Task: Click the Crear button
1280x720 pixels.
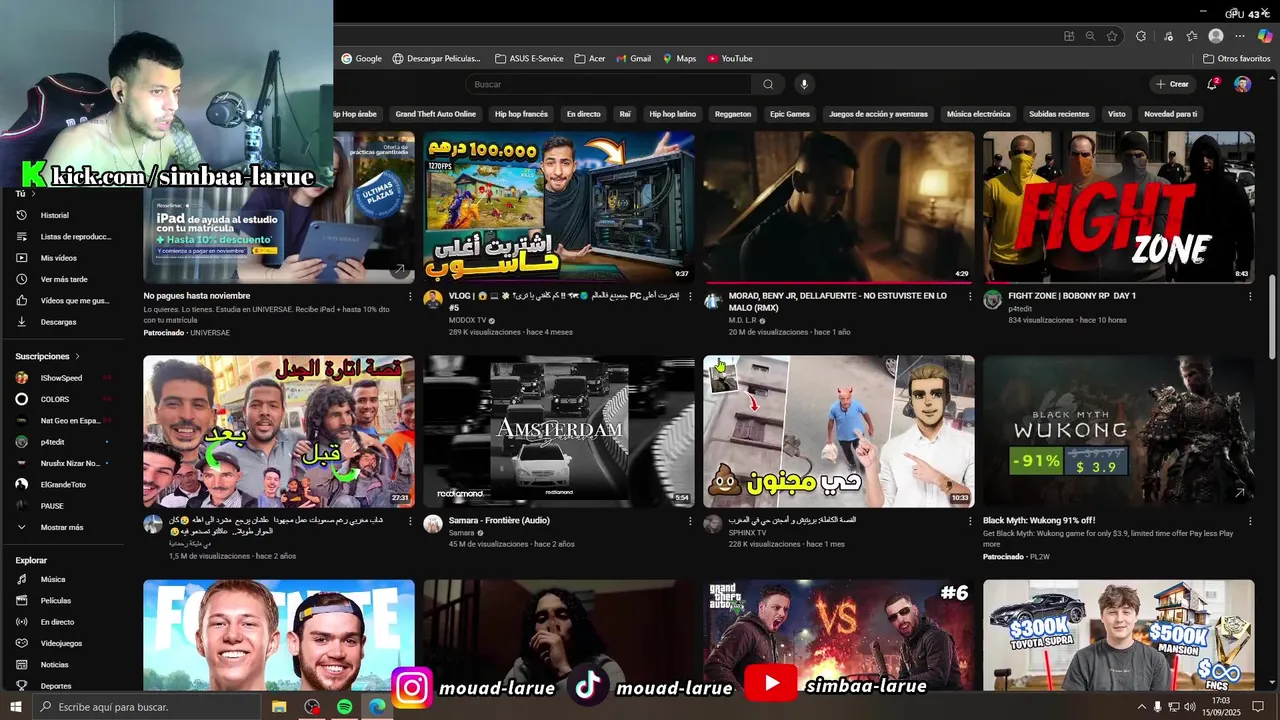Action: pyautogui.click(x=1172, y=84)
